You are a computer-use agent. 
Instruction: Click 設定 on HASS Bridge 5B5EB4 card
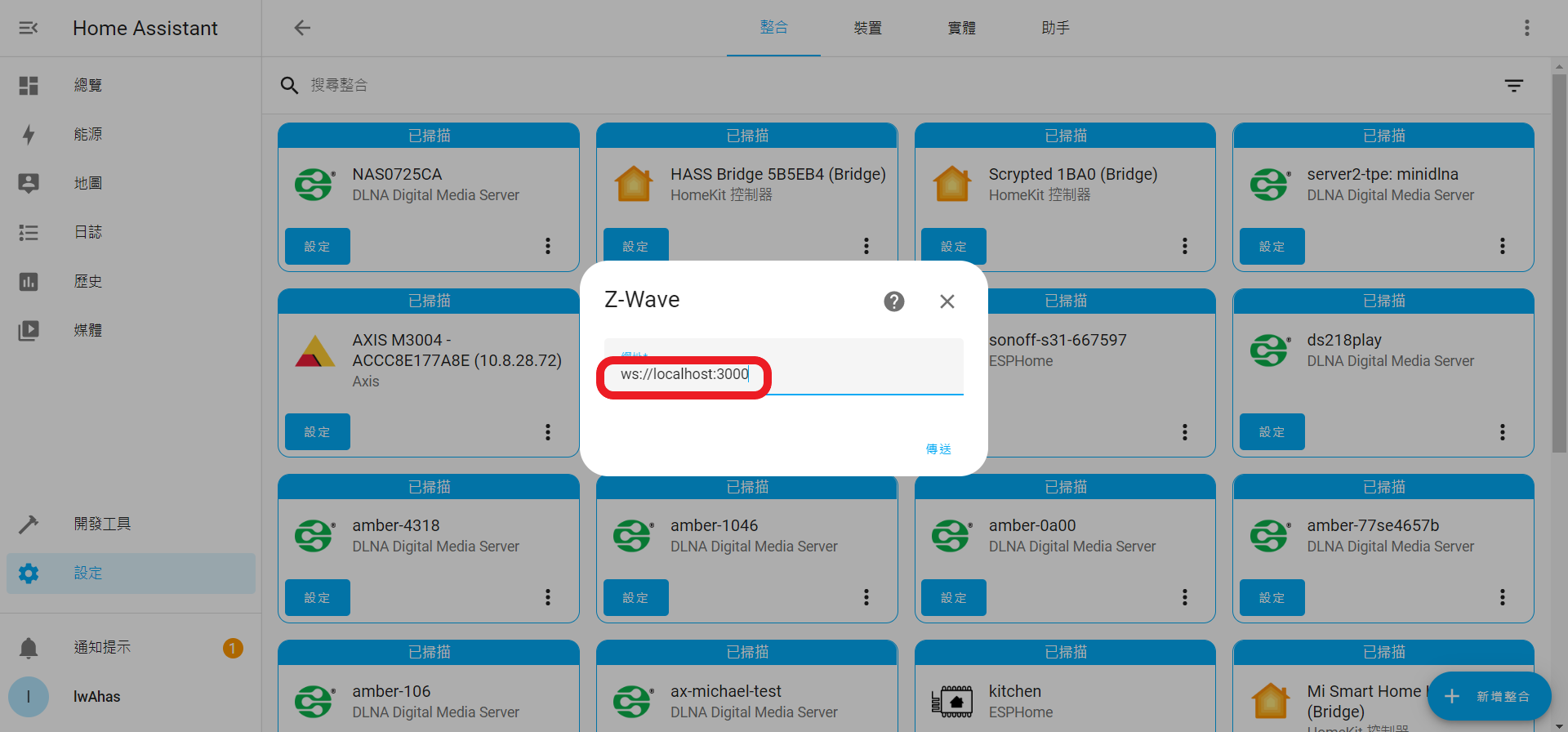click(636, 245)
